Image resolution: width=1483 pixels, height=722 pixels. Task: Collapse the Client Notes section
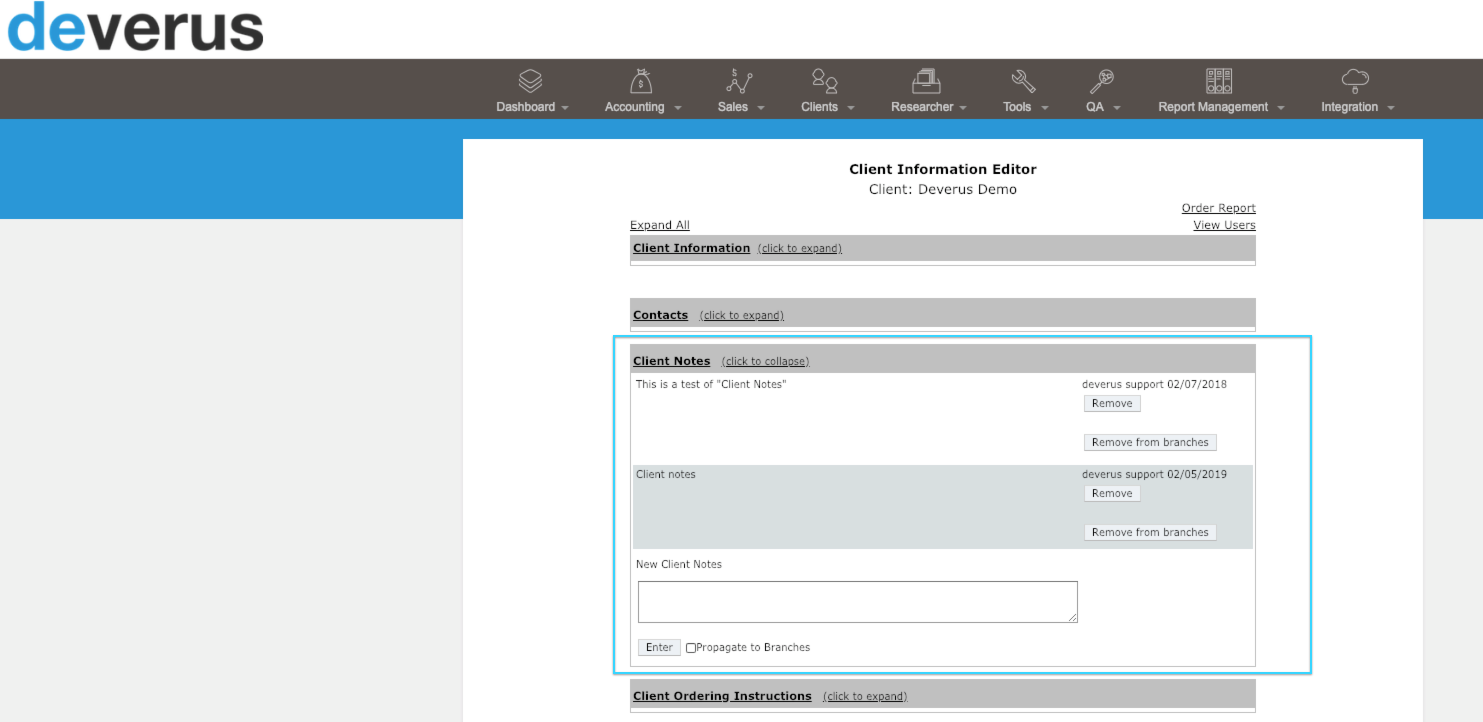[x=765, y=362]
